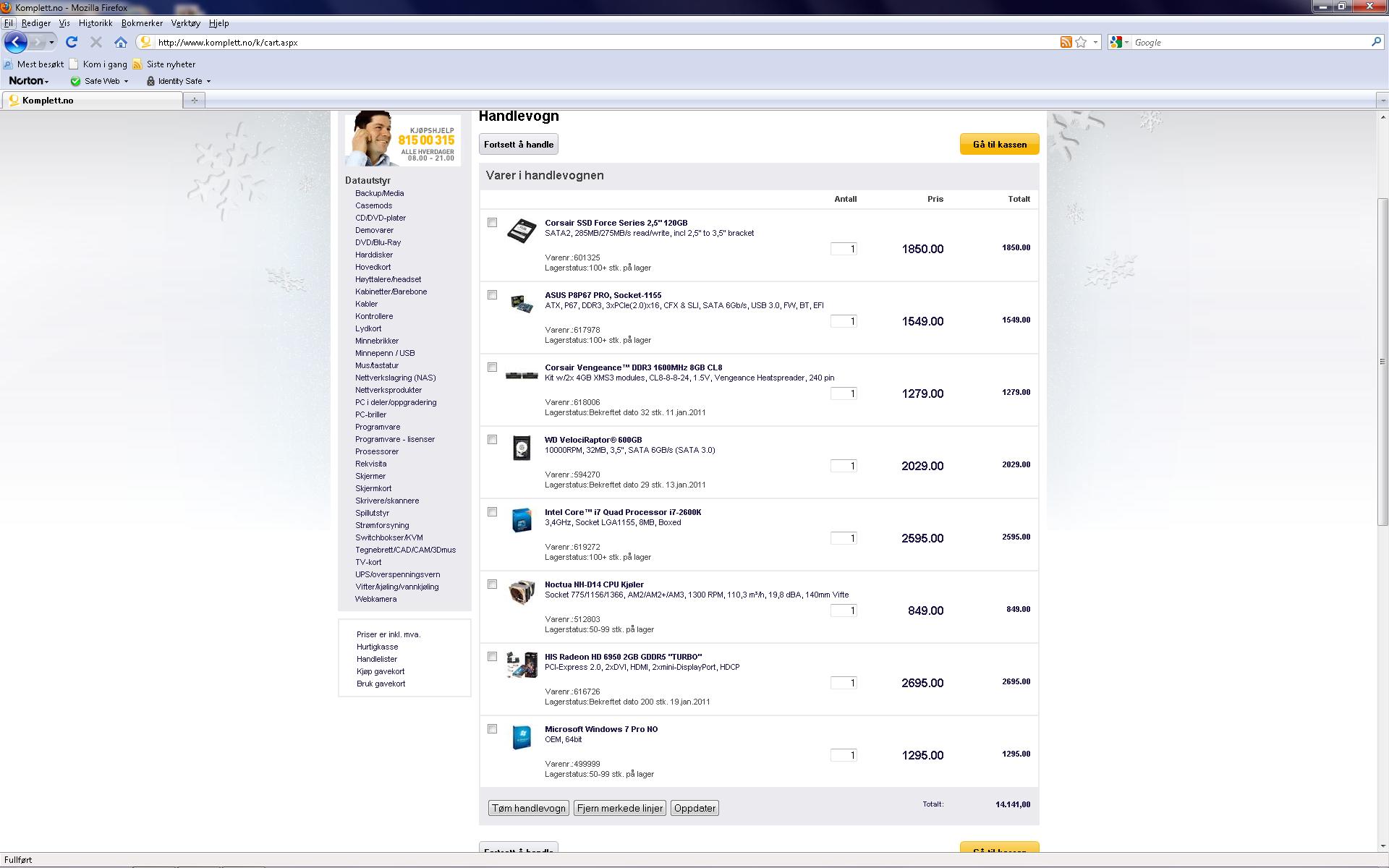Open Hovedkort category link

coord(373,267)
